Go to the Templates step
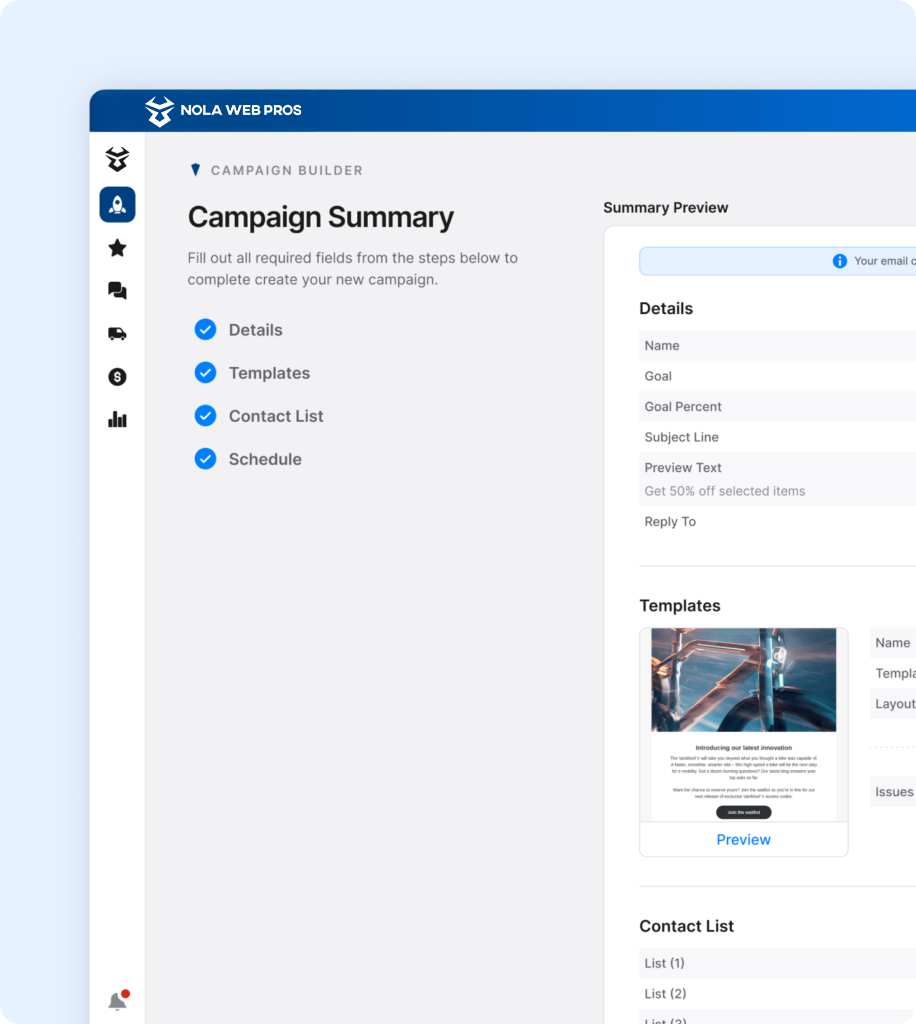 point(269,373)
